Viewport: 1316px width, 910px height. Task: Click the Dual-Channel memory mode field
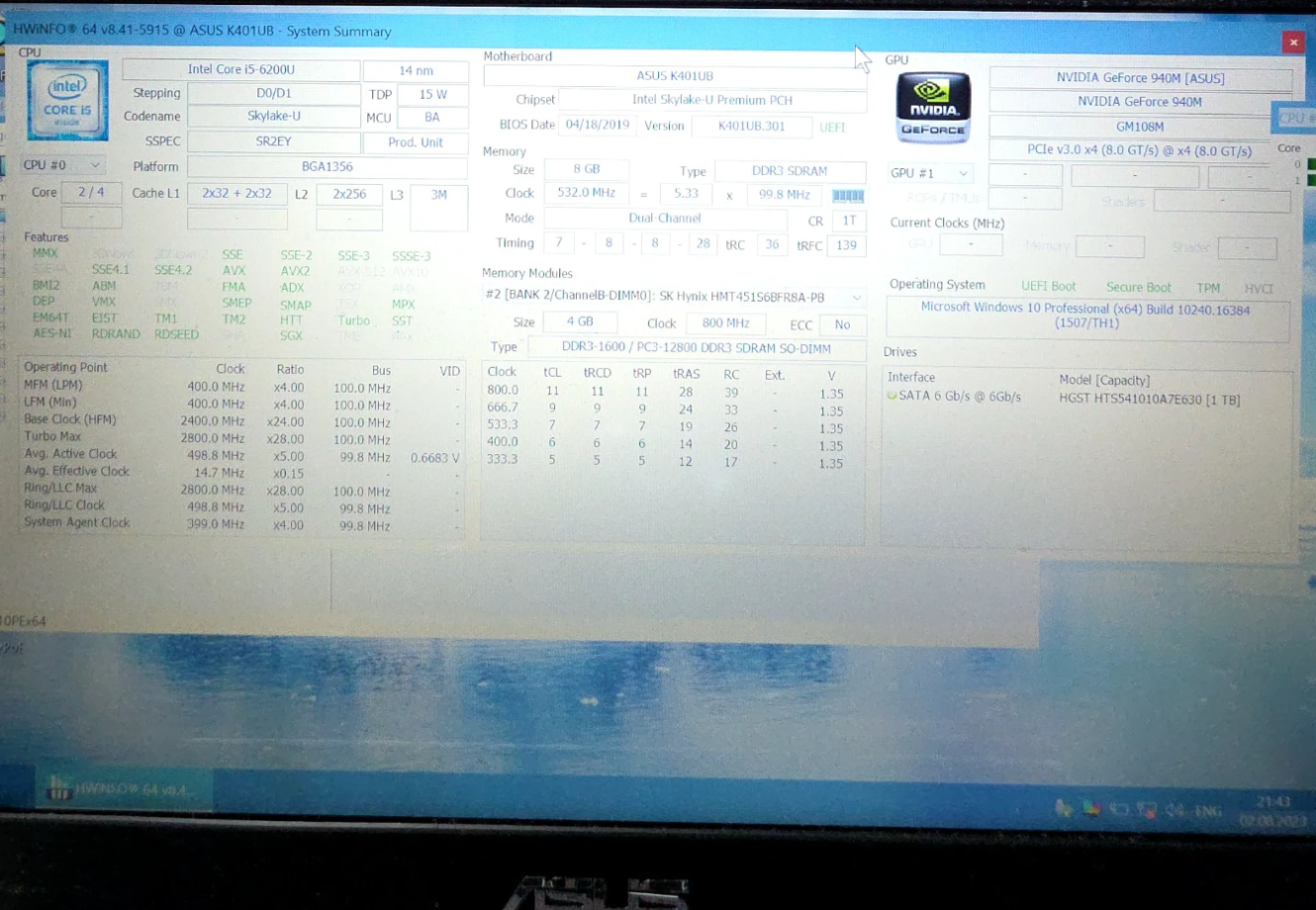click(x=665, y=219)
